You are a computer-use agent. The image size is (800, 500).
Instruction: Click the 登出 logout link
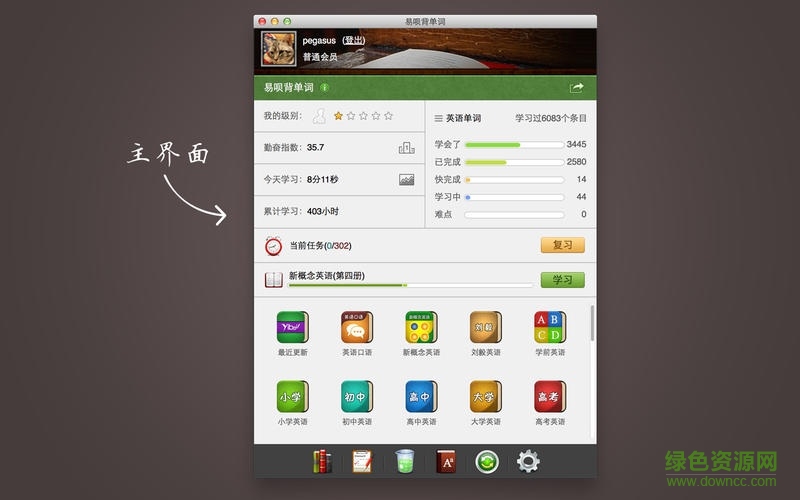pyautogui.click(x=354, y=41)
